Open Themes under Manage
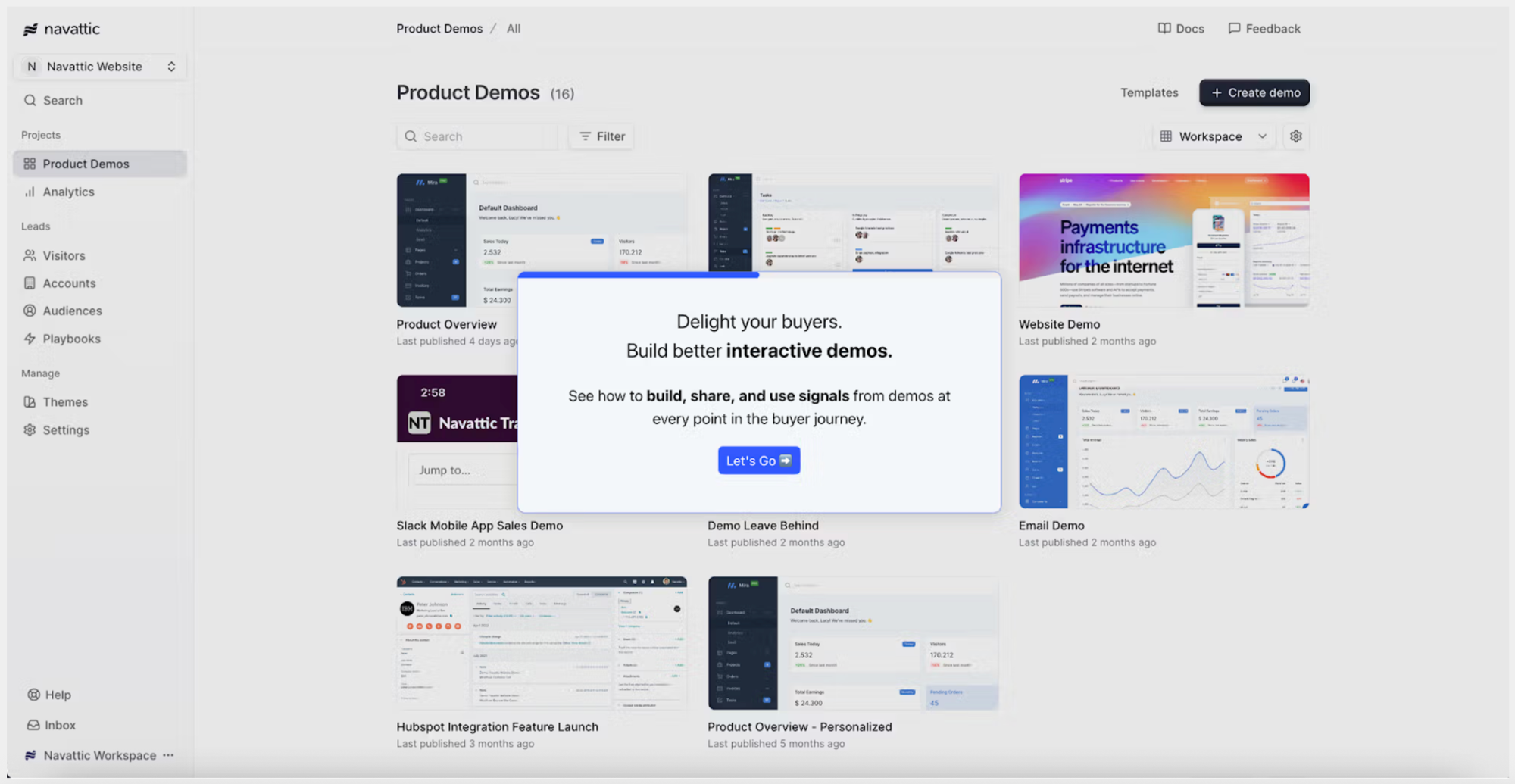The image size is (1515, 784). tap(100, 402)
